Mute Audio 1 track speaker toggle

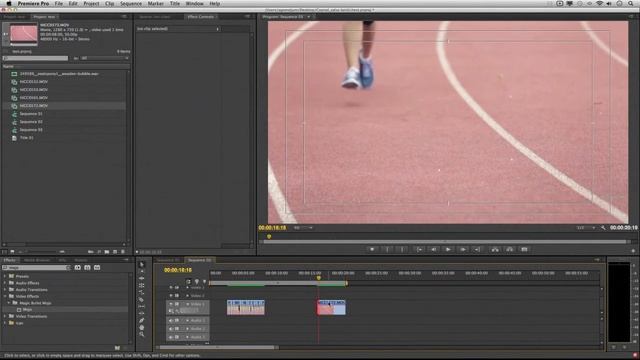(171, 320)
